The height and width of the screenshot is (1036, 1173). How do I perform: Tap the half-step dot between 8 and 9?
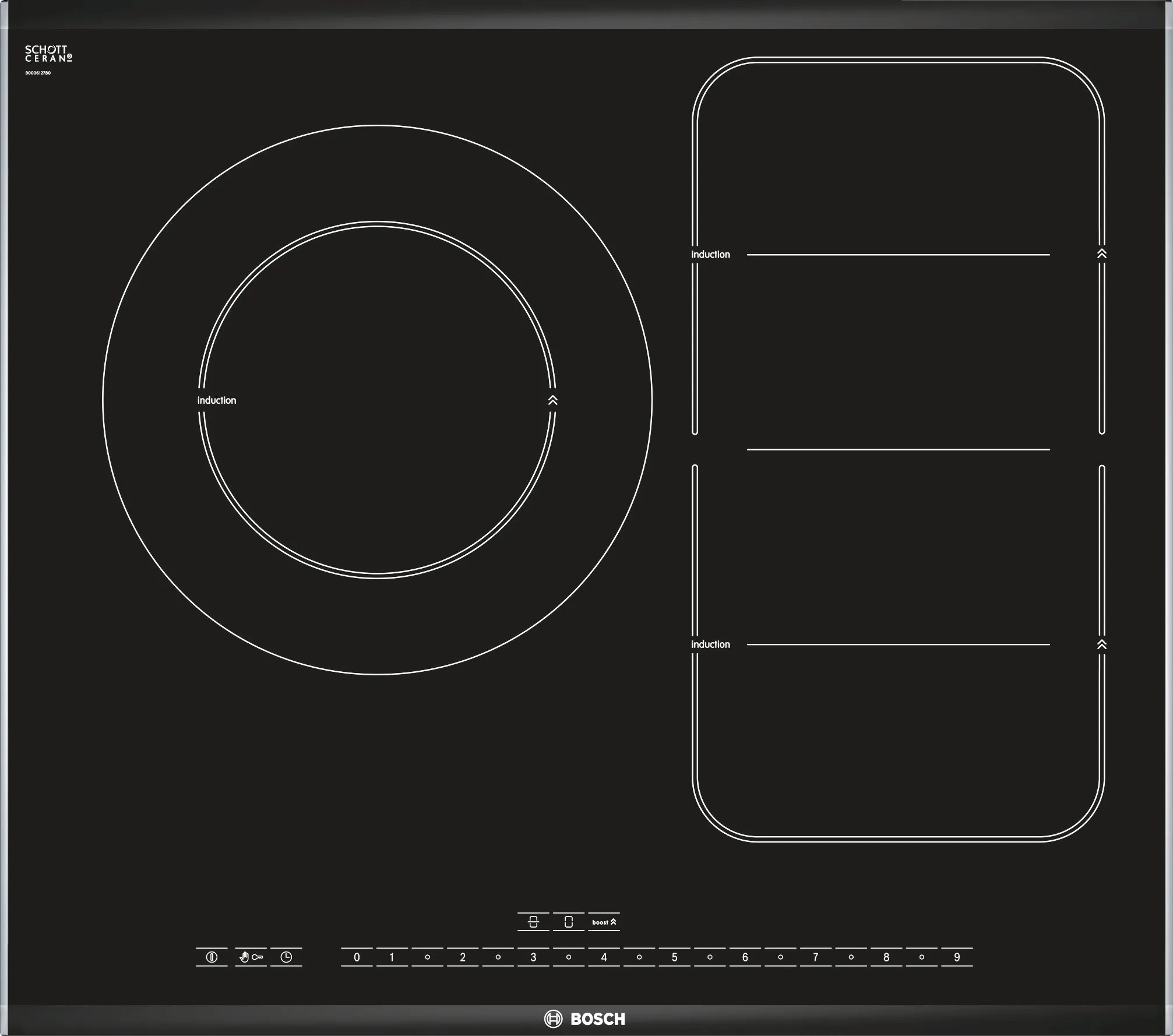(922, 957)
